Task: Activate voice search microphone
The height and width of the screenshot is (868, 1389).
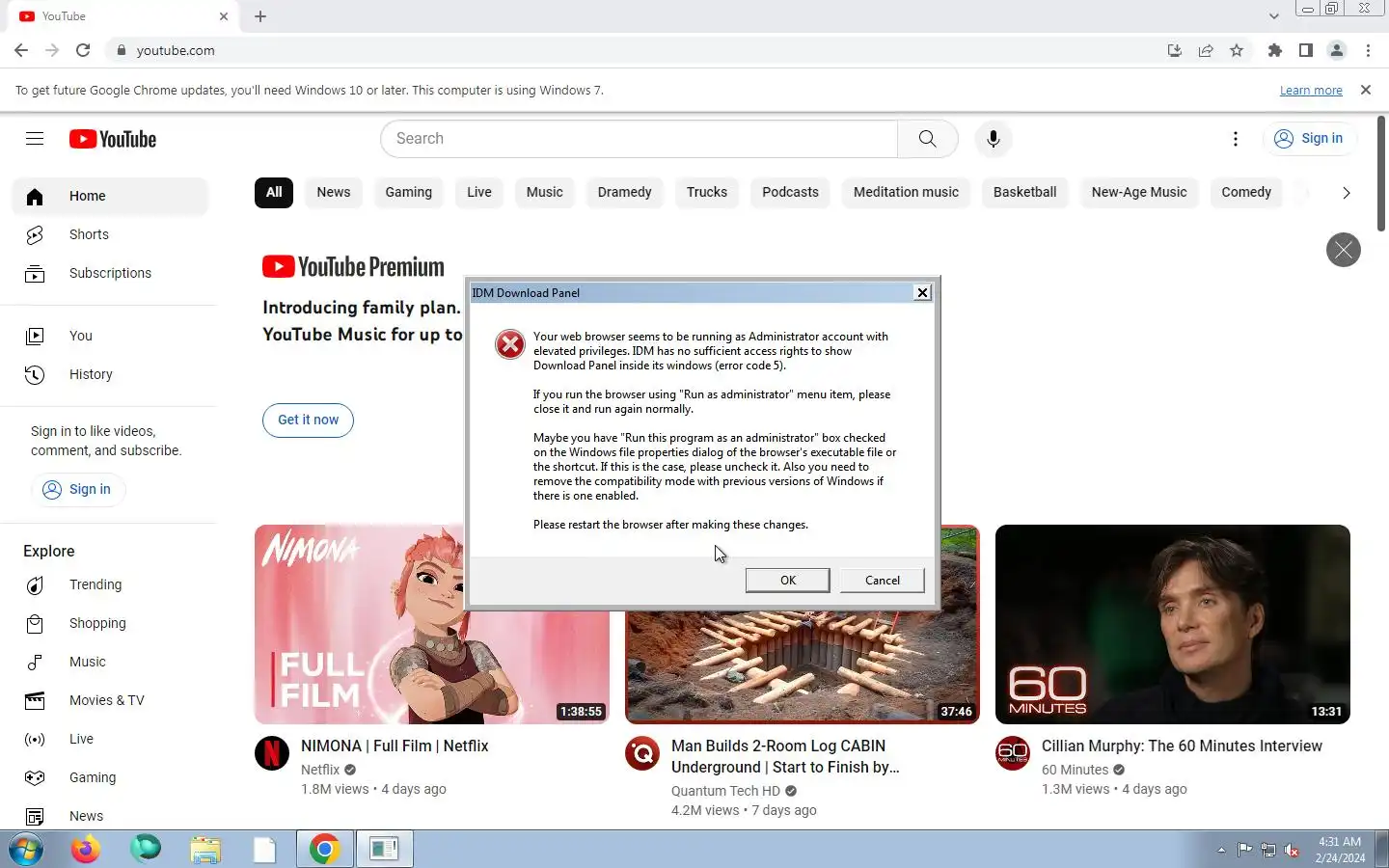Action: click(993, 139)
